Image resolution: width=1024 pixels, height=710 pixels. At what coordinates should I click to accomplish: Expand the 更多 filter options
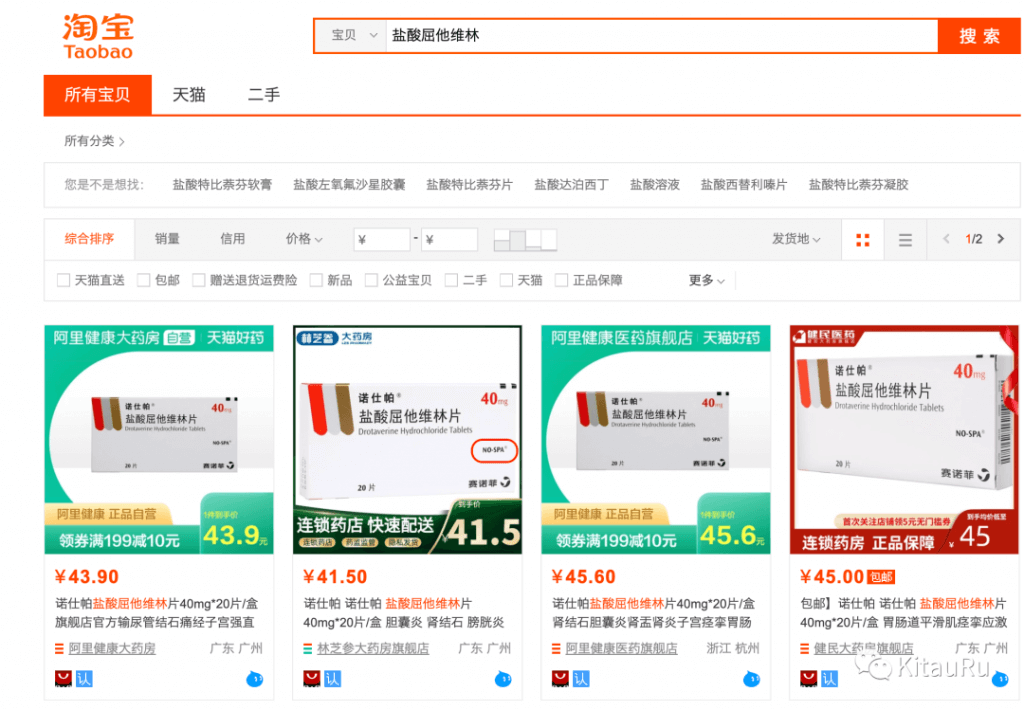706,281
